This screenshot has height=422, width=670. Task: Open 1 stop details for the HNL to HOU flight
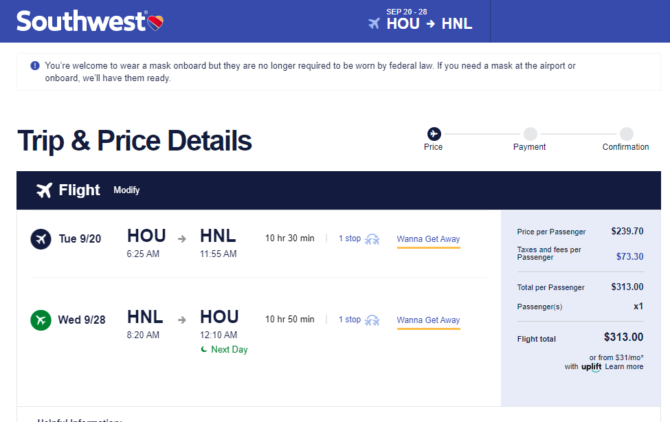click(x=350, y=319)
